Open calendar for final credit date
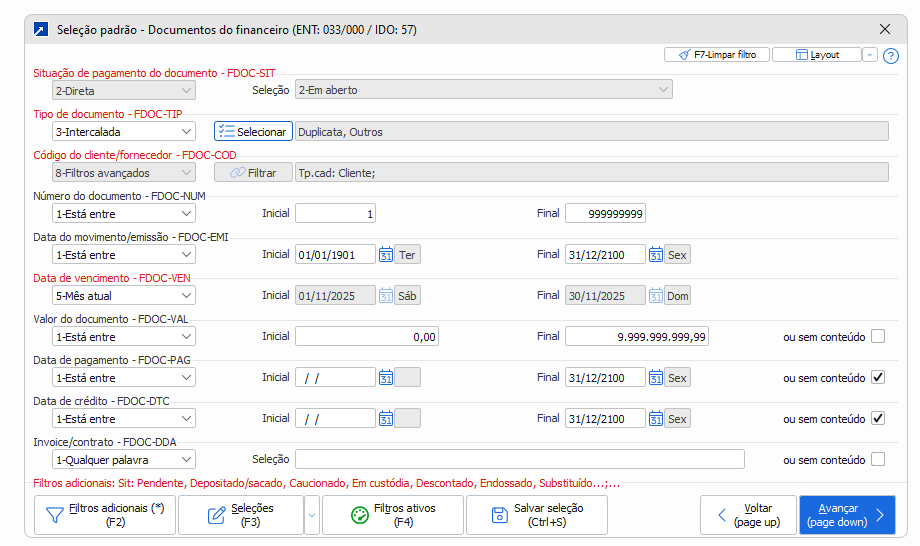Screen dimensions: 920x546 point(656,419)
